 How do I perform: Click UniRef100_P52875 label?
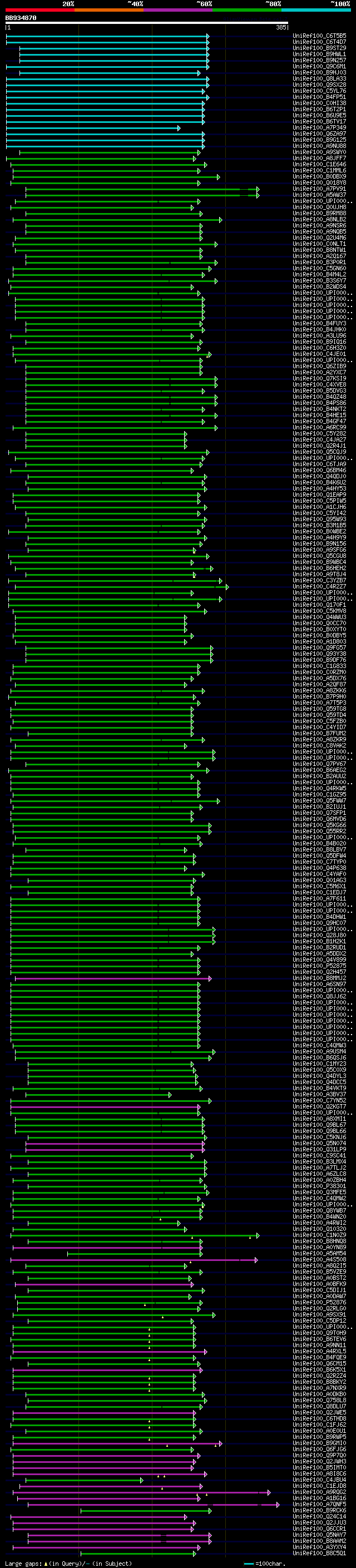(319, 966)
